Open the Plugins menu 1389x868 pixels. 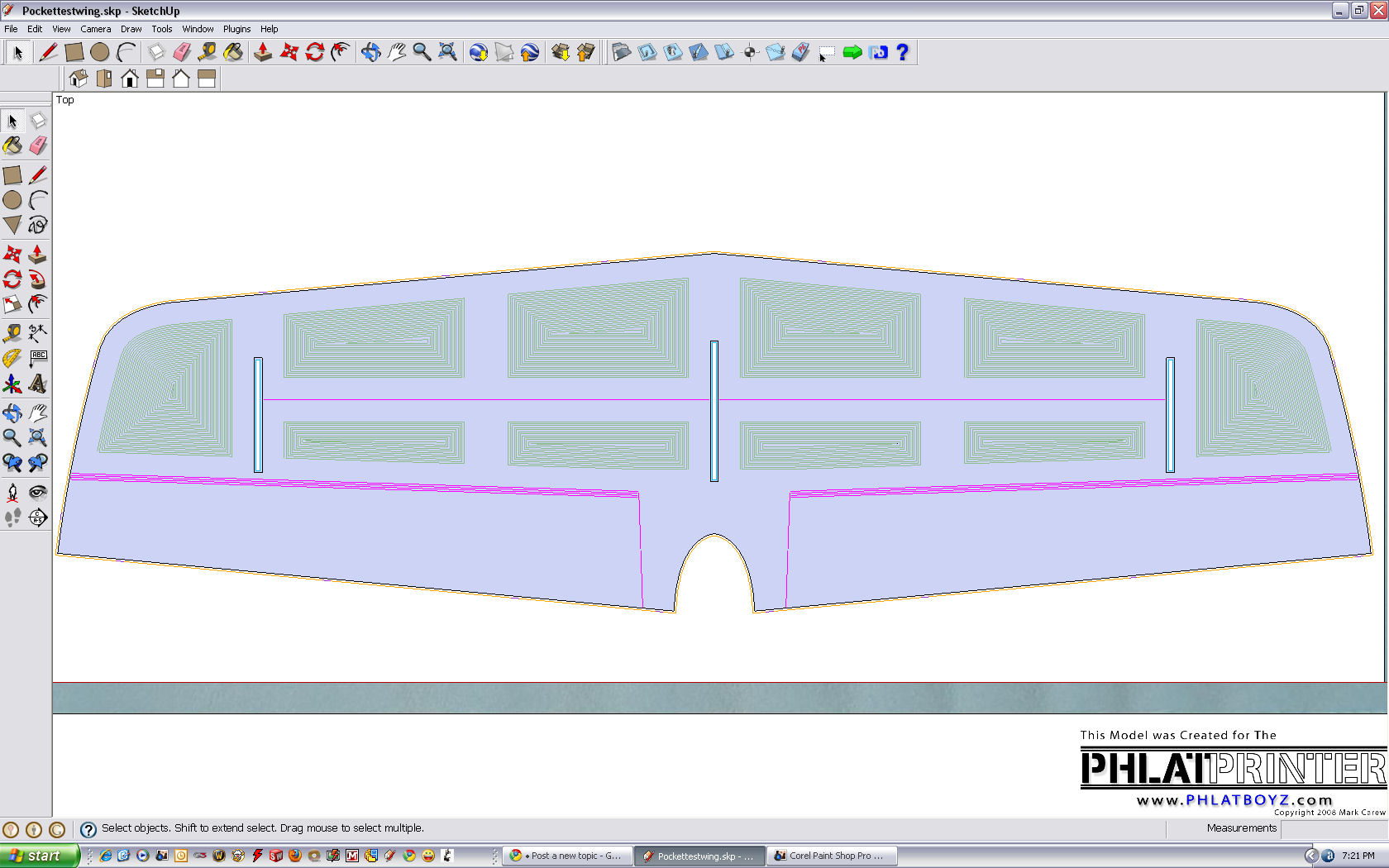[236, 29]
